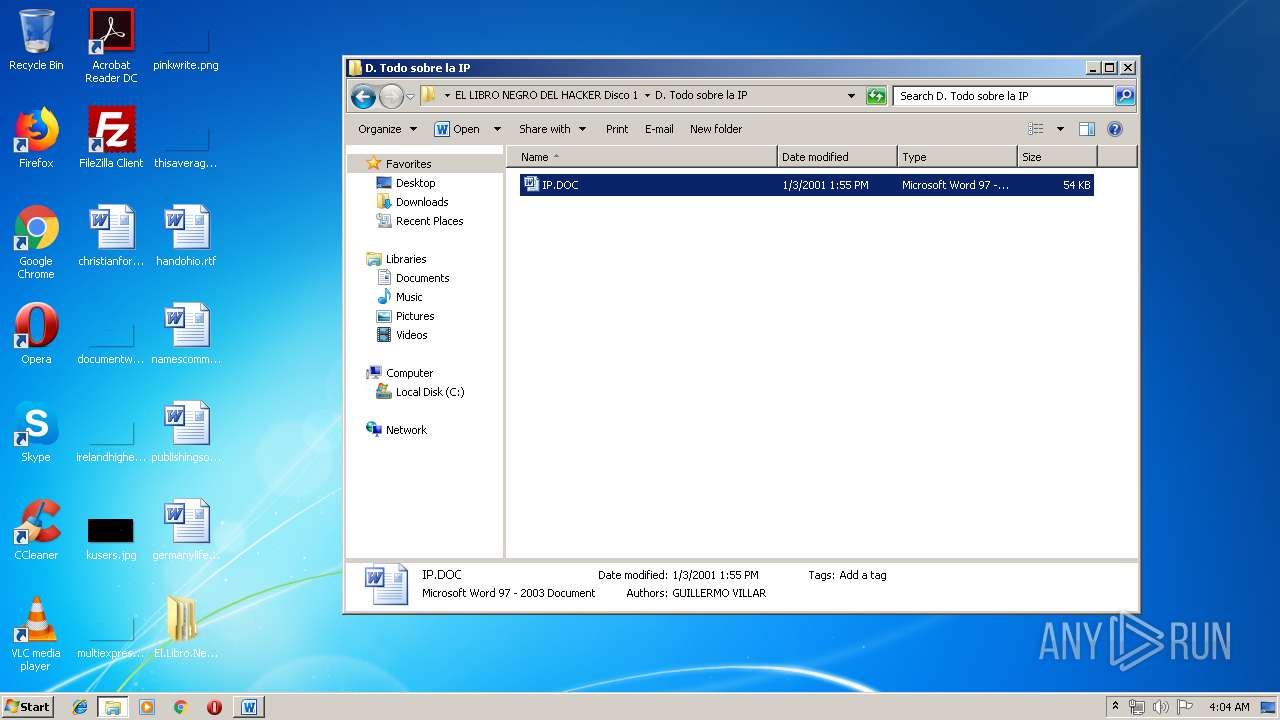Open Windows Media Player from taskbar
The width and height of the screenshot is (1280, 720).
pyautogui.click(x=147, y=707)
